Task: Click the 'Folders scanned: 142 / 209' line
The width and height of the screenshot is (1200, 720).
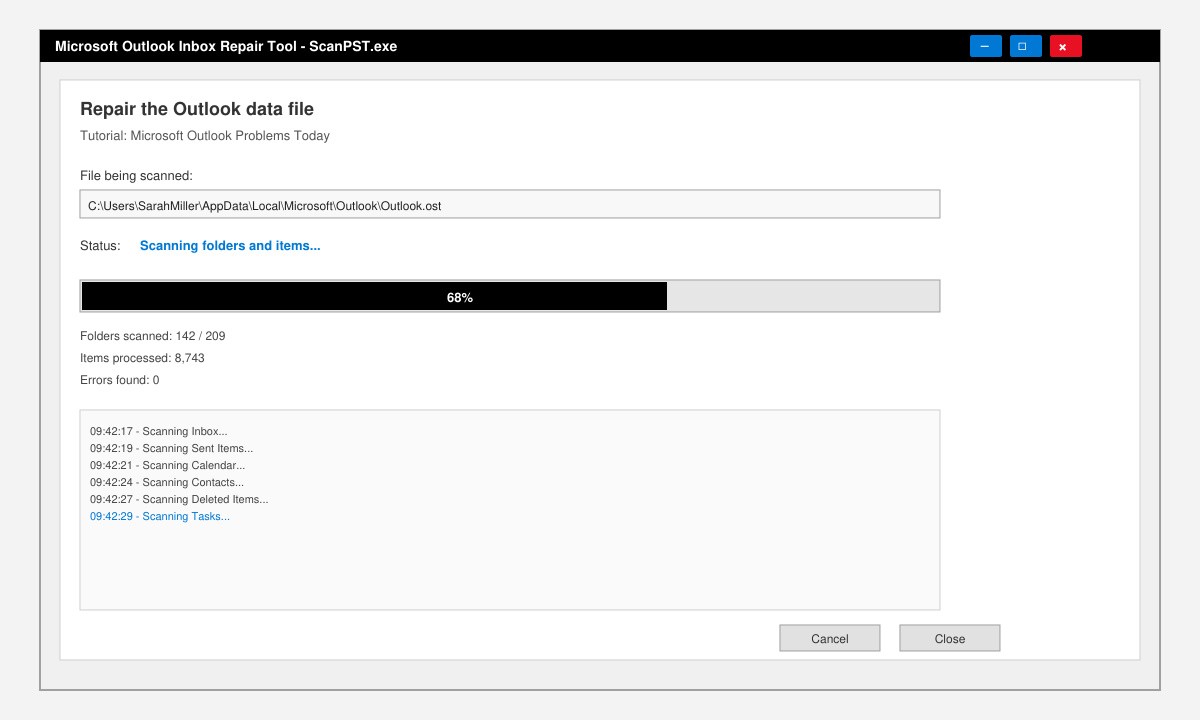Action: pyautogui.click(x=153, y=336)
